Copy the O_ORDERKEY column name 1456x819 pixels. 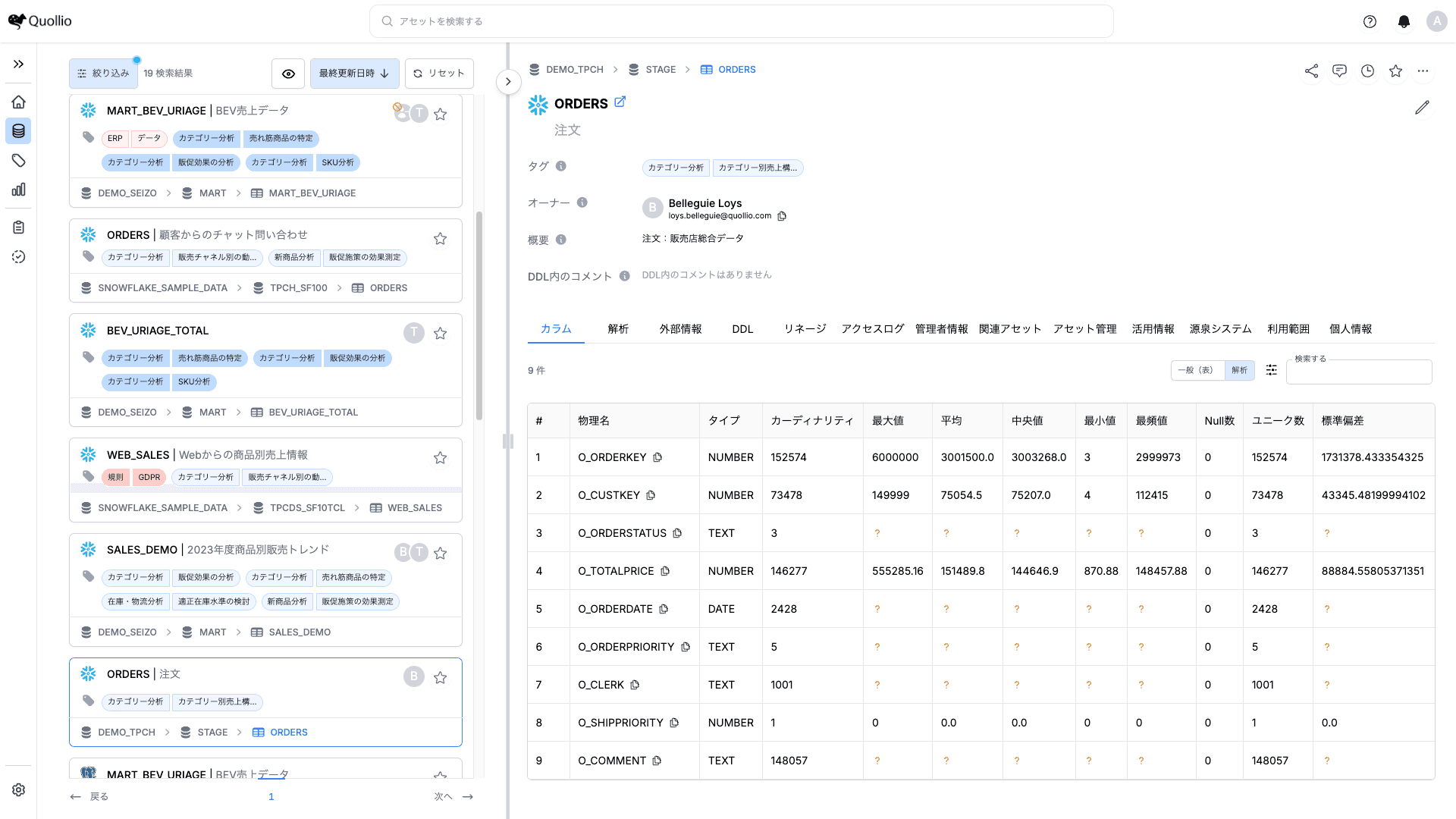(657, 457)
